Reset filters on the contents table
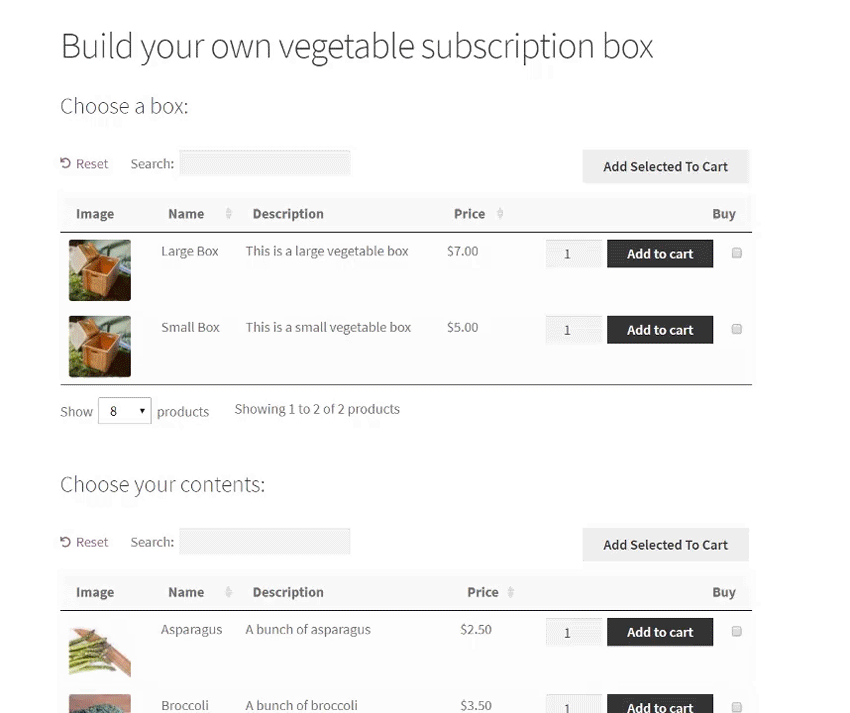The image size is (850, 713). [84, 541]
